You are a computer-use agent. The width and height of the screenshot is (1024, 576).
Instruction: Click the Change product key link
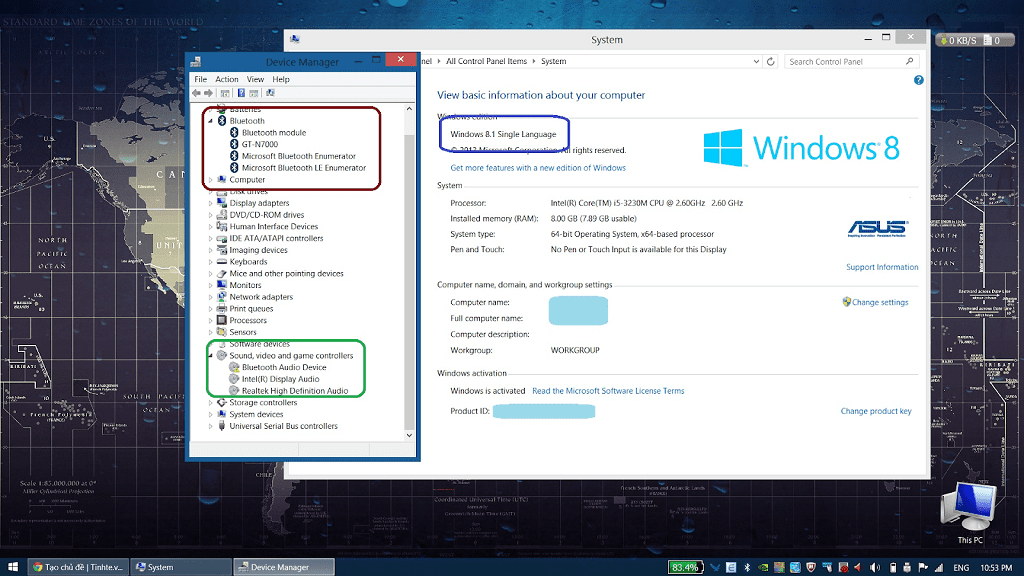(876, 411)
